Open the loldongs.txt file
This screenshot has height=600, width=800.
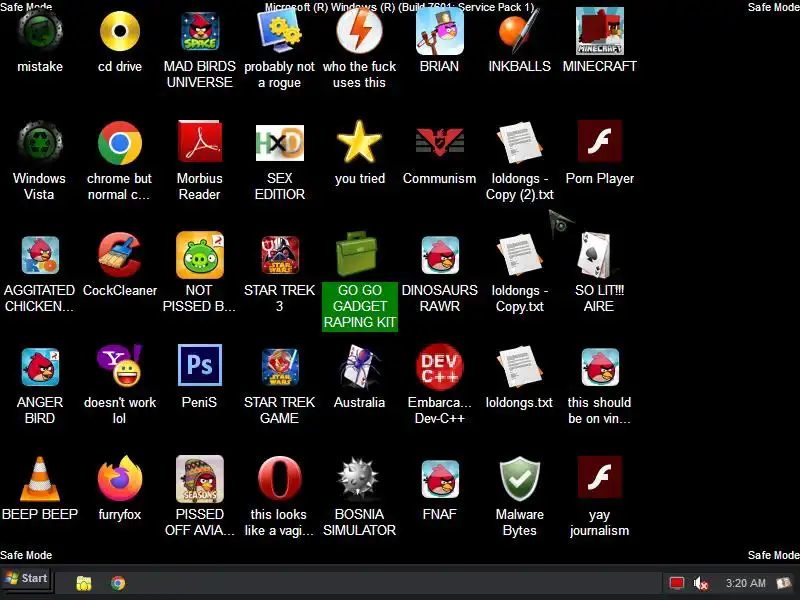519,367
